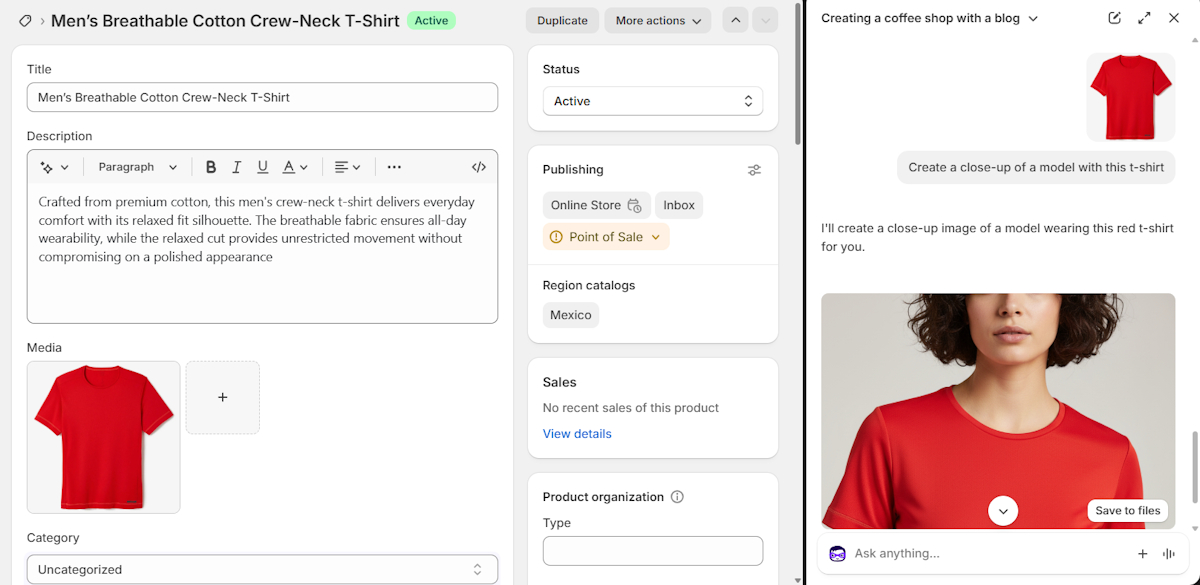Switch the description to code view
The image size is (1200, 585).
(x=478, y=166)
